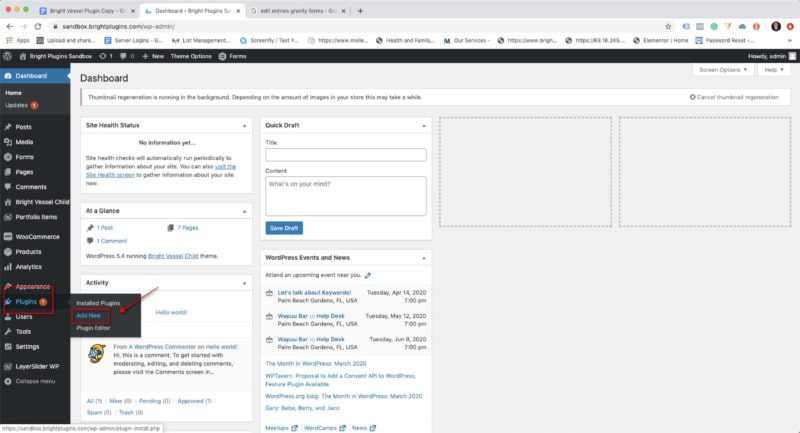Viewport: 800px width, 433px height.
Task: Click the Bright Vessel Child theme link
Action: tap(173, 256)
